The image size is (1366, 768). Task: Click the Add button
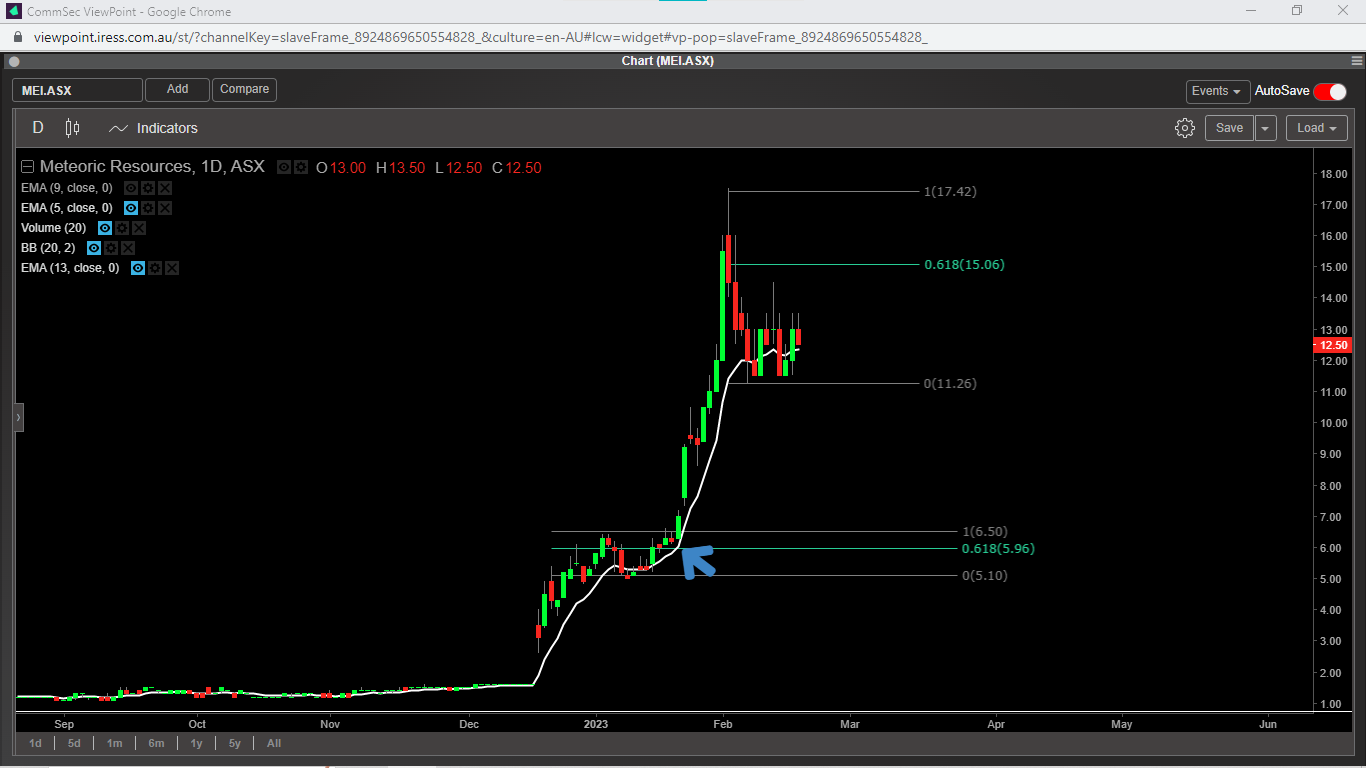click(177, 90)
